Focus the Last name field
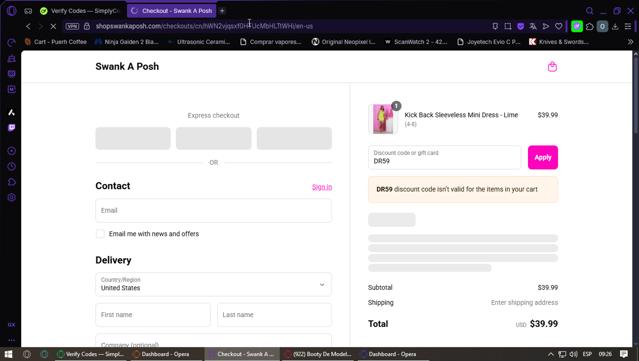Image resolution: width=639 pixels, height=361 pixels. [x=274, y=315]
